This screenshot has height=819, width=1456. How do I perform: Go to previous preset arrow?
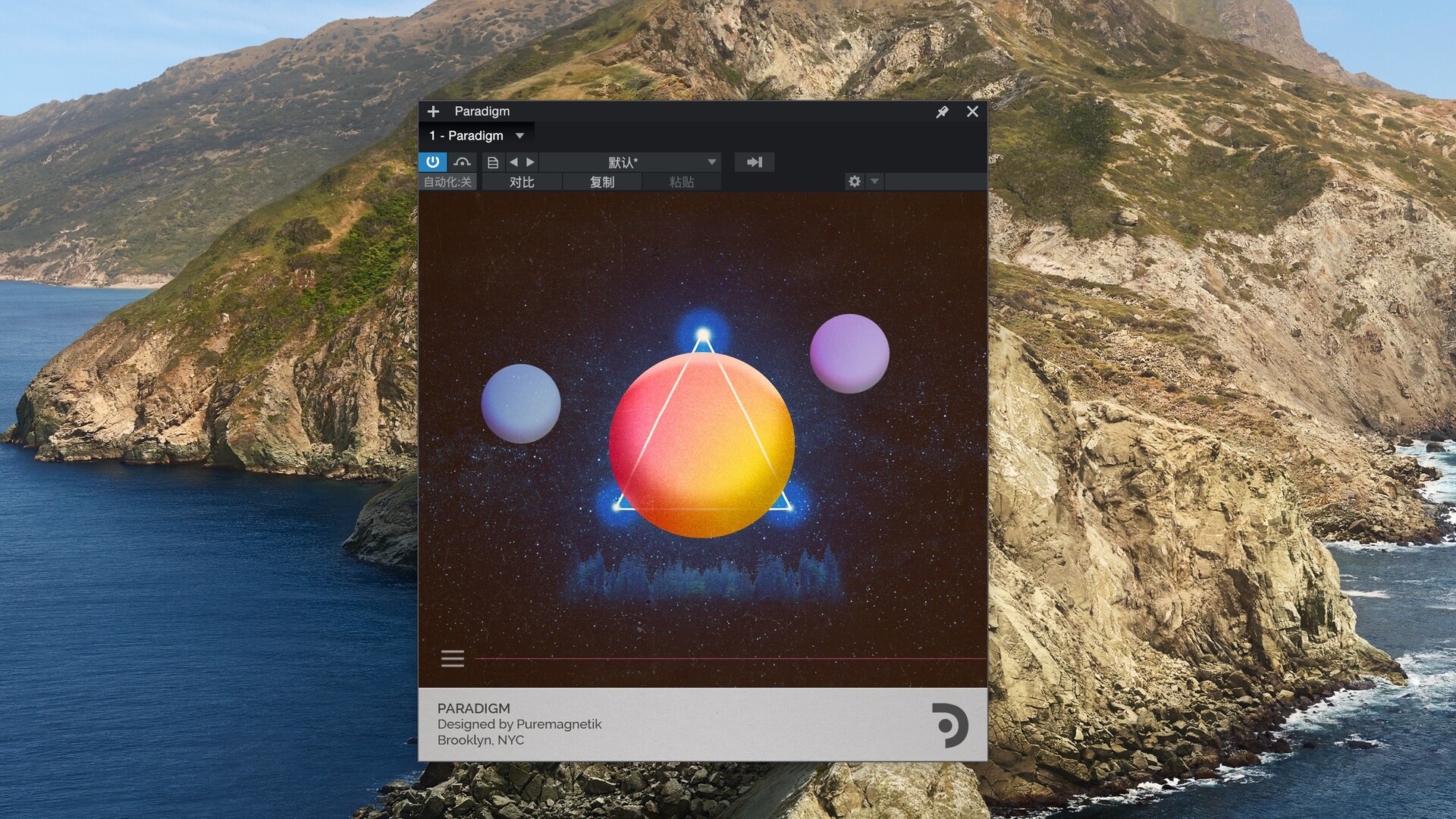[513, 162]
